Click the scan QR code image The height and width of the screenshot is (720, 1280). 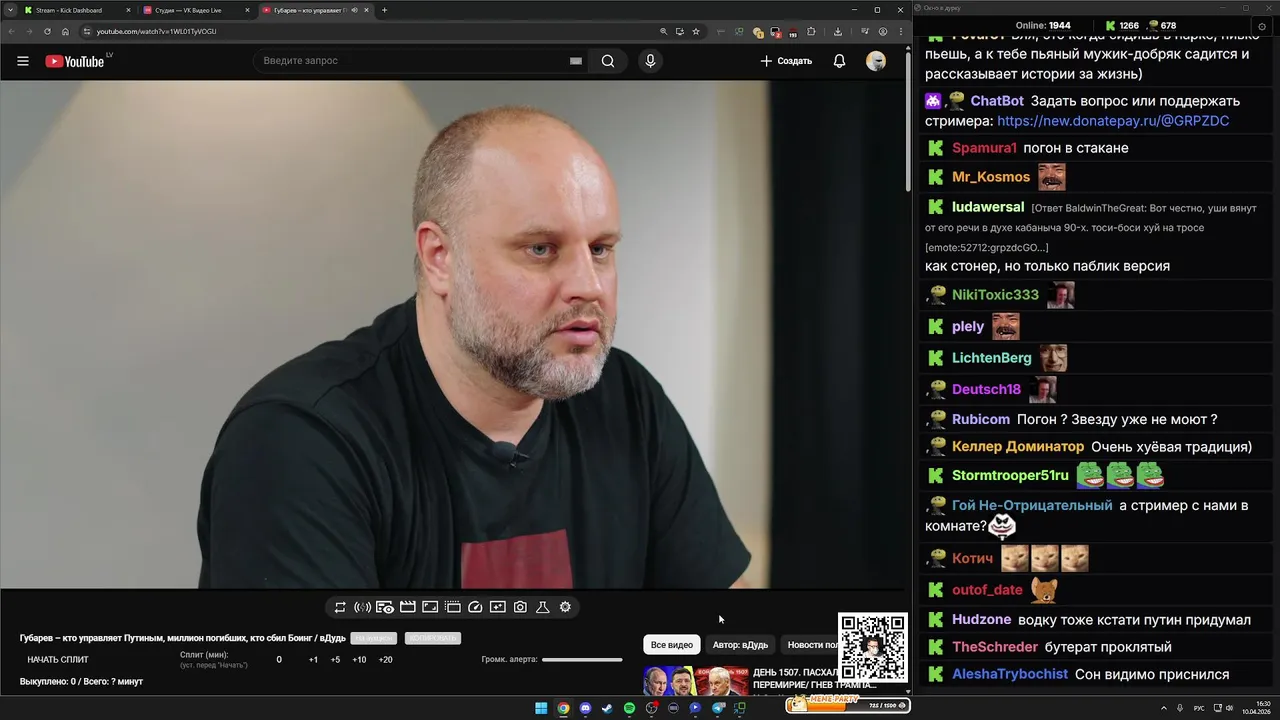coord(873,647)
